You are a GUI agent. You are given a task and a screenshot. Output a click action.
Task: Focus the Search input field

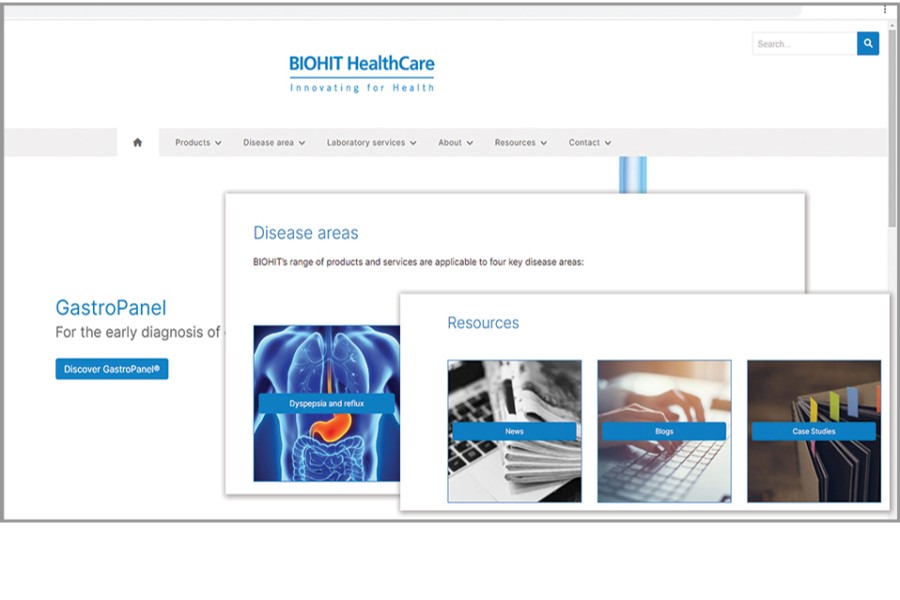[805, 44]
